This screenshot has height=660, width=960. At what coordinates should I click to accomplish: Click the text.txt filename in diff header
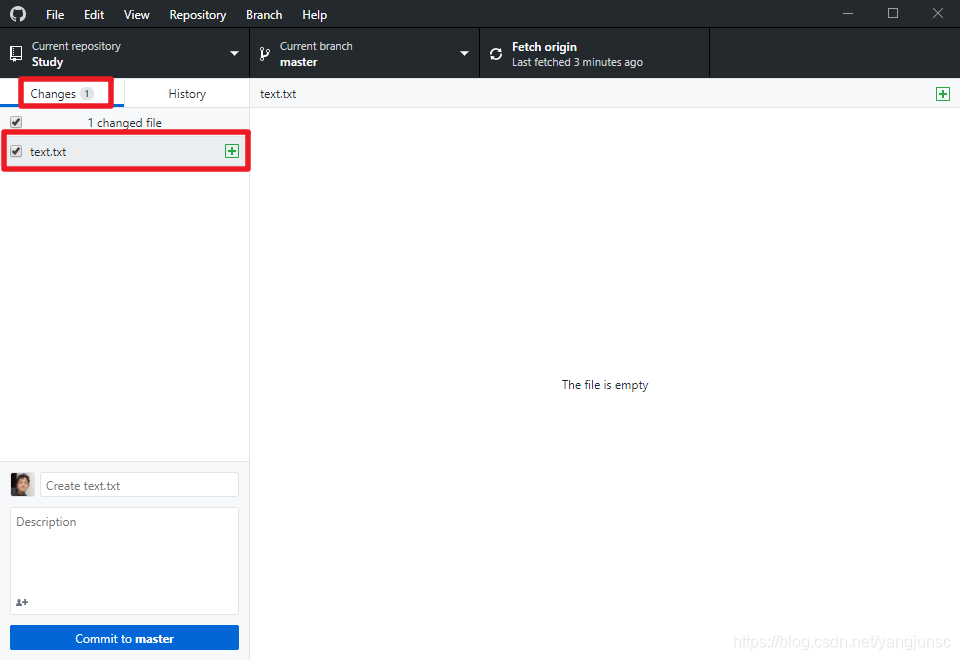278,94
